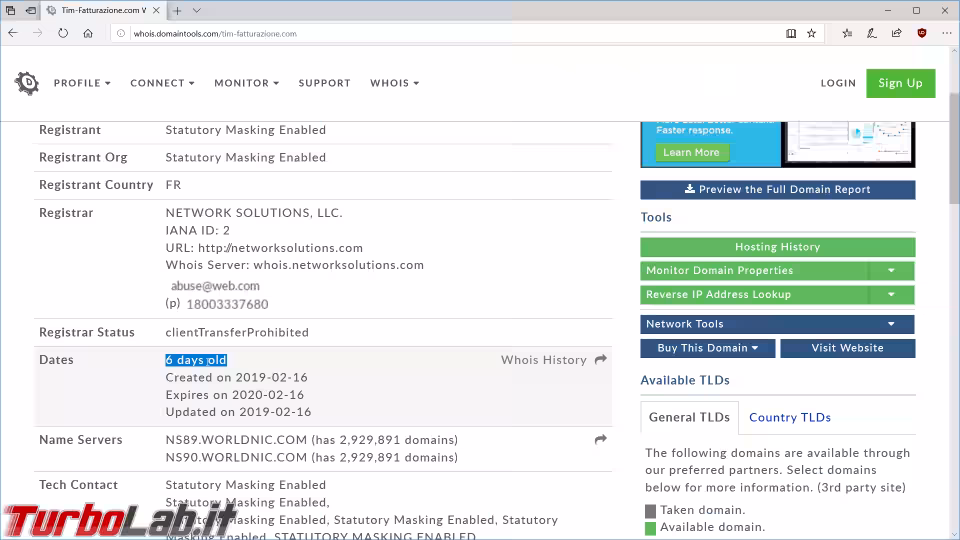Click the Hosting History button
Image resolution: width=960 pixels, height=540 pixels.
[x=777, y=247]
